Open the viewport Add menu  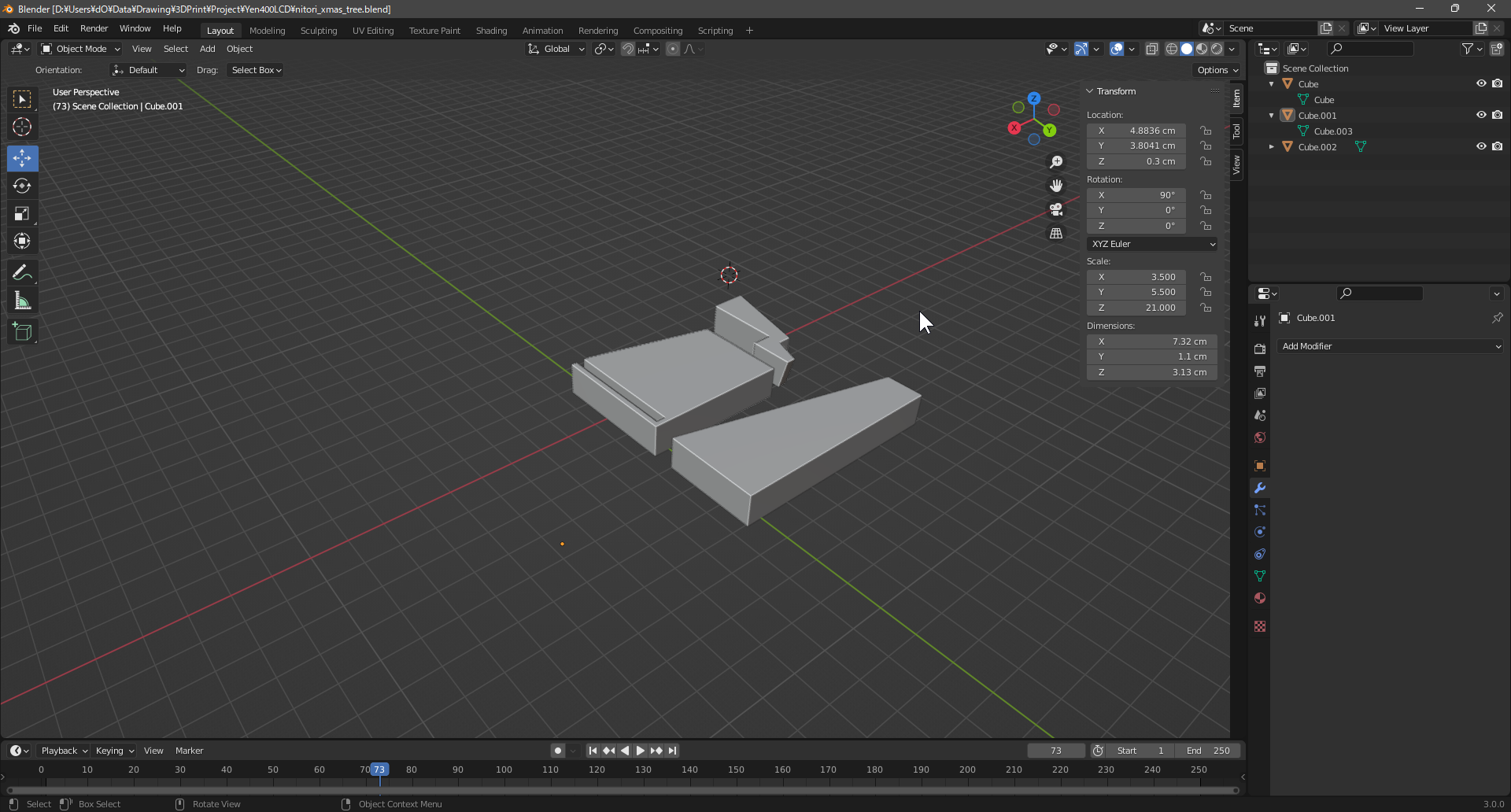pos(207,49)
